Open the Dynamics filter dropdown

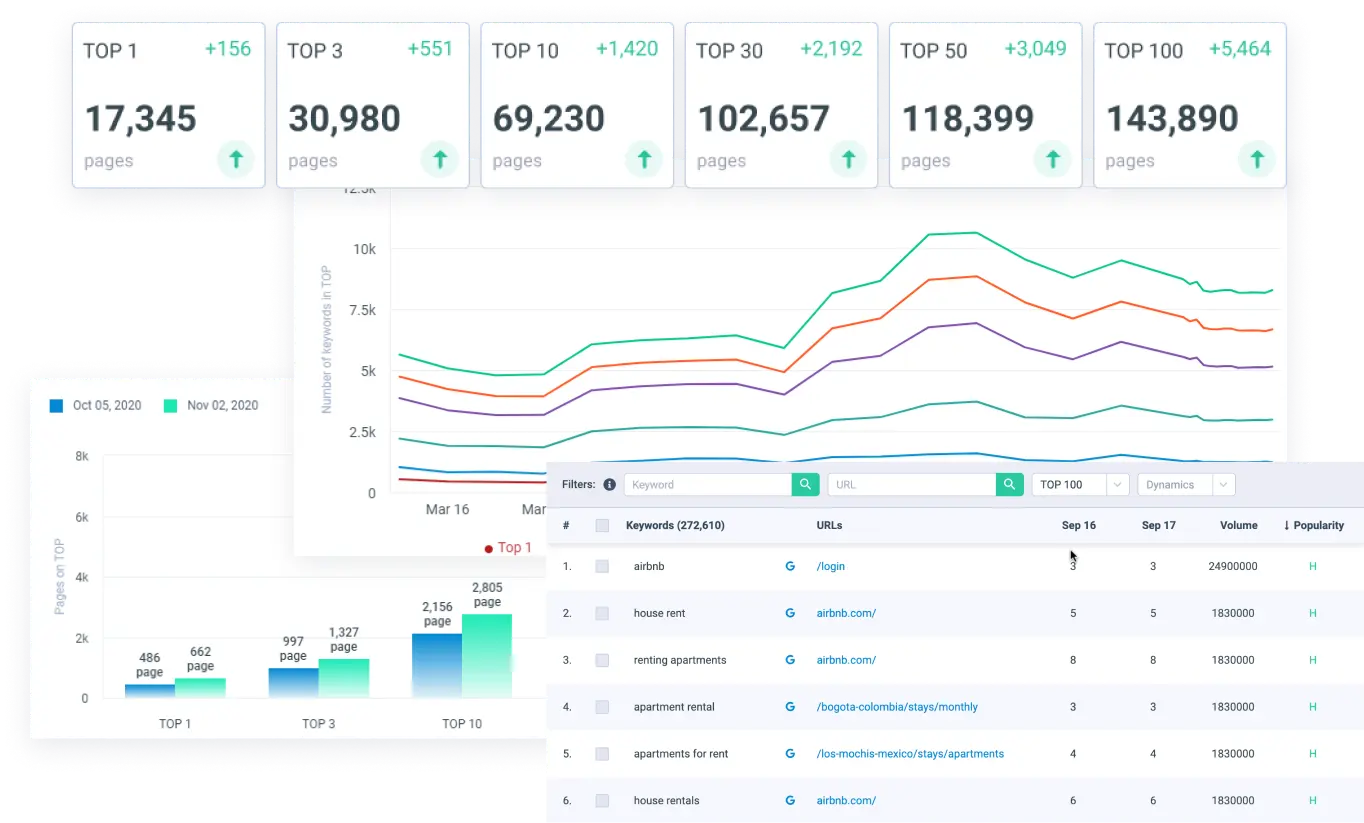tap(1186, 485)
